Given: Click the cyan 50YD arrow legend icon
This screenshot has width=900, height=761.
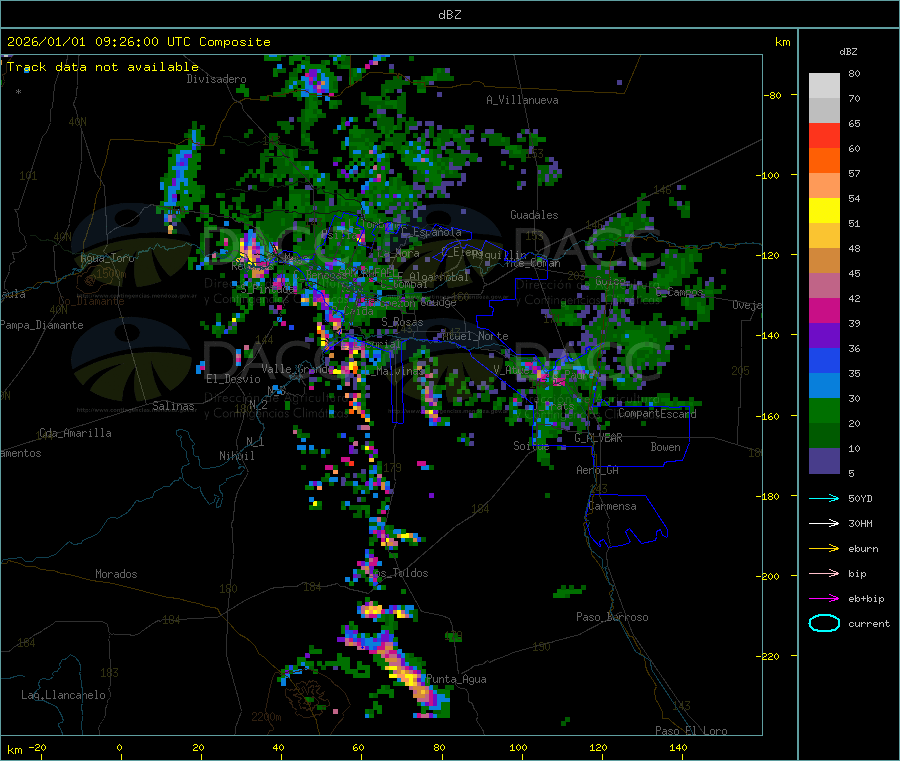Looking at the screenshot, I should coord(824,498).
